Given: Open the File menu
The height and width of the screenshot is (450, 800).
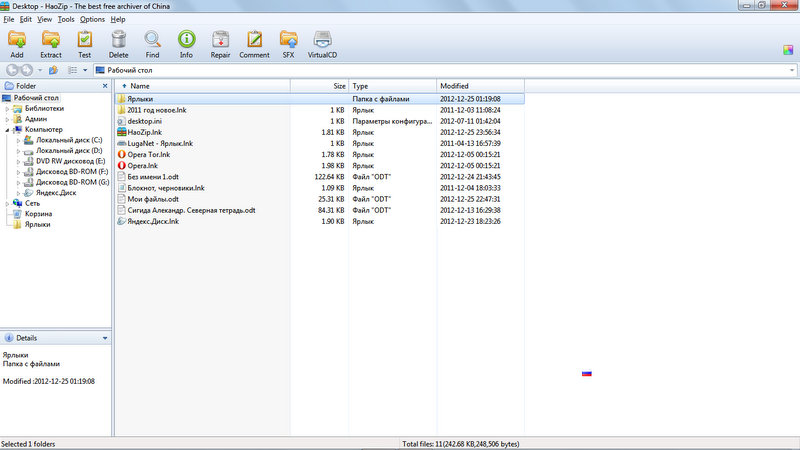Looking at the screenshot, I should coord(9,19).
